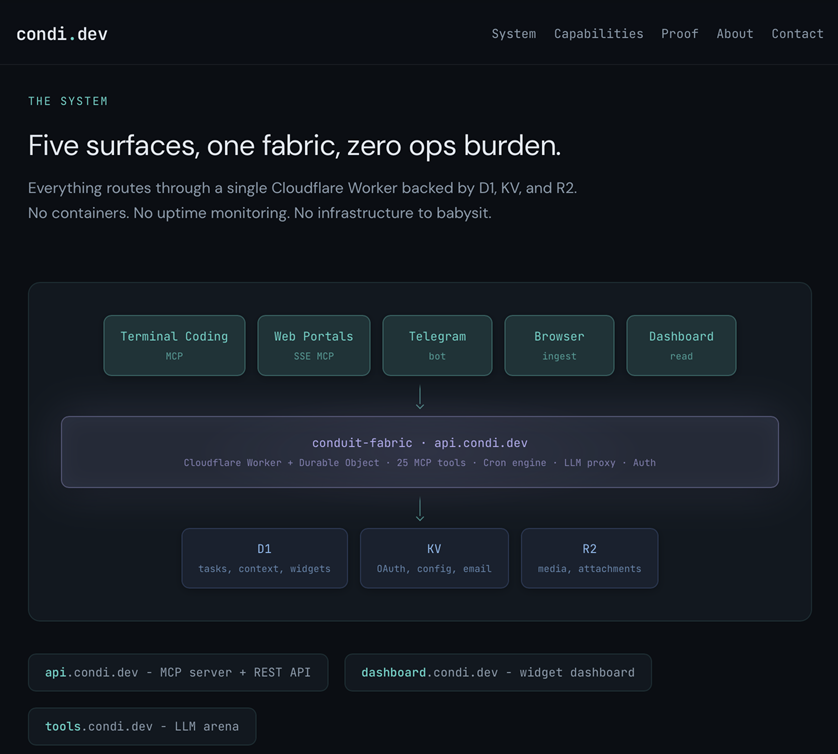Select the Proof nav link
The image size is (838, 754).
(680, 34)
